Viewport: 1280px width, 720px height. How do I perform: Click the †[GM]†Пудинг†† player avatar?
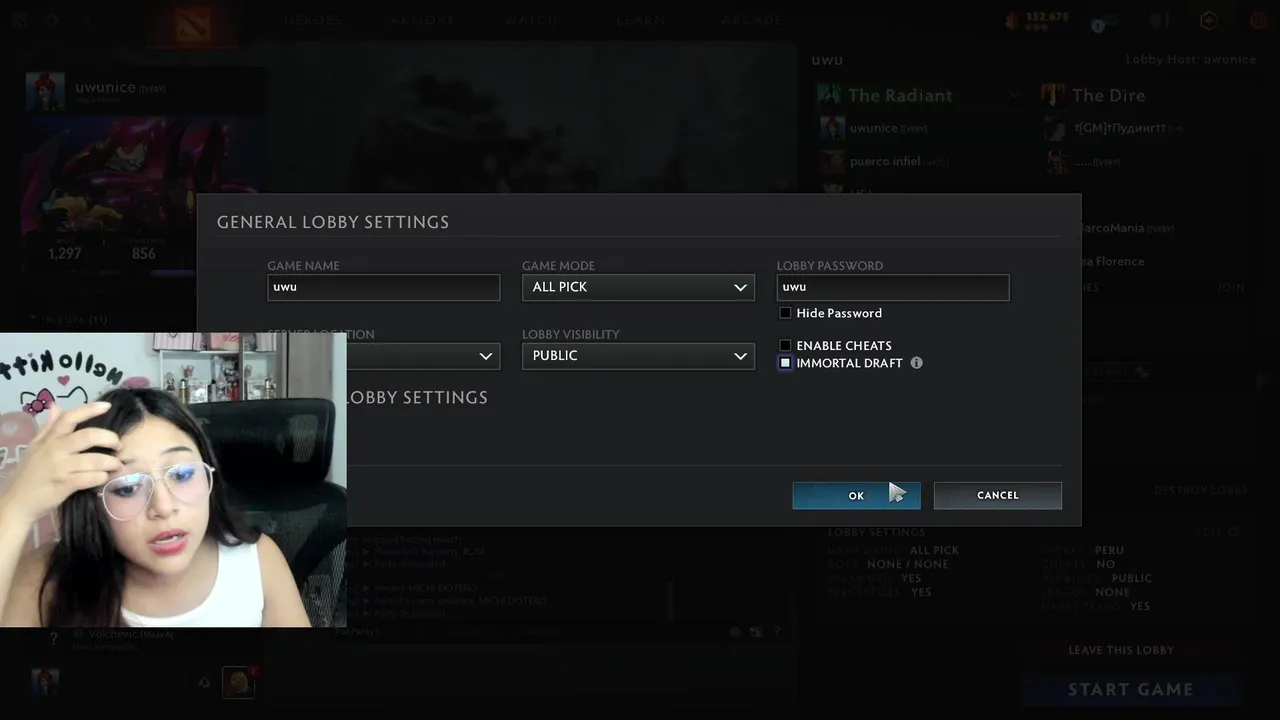(x=1055, y=128)
